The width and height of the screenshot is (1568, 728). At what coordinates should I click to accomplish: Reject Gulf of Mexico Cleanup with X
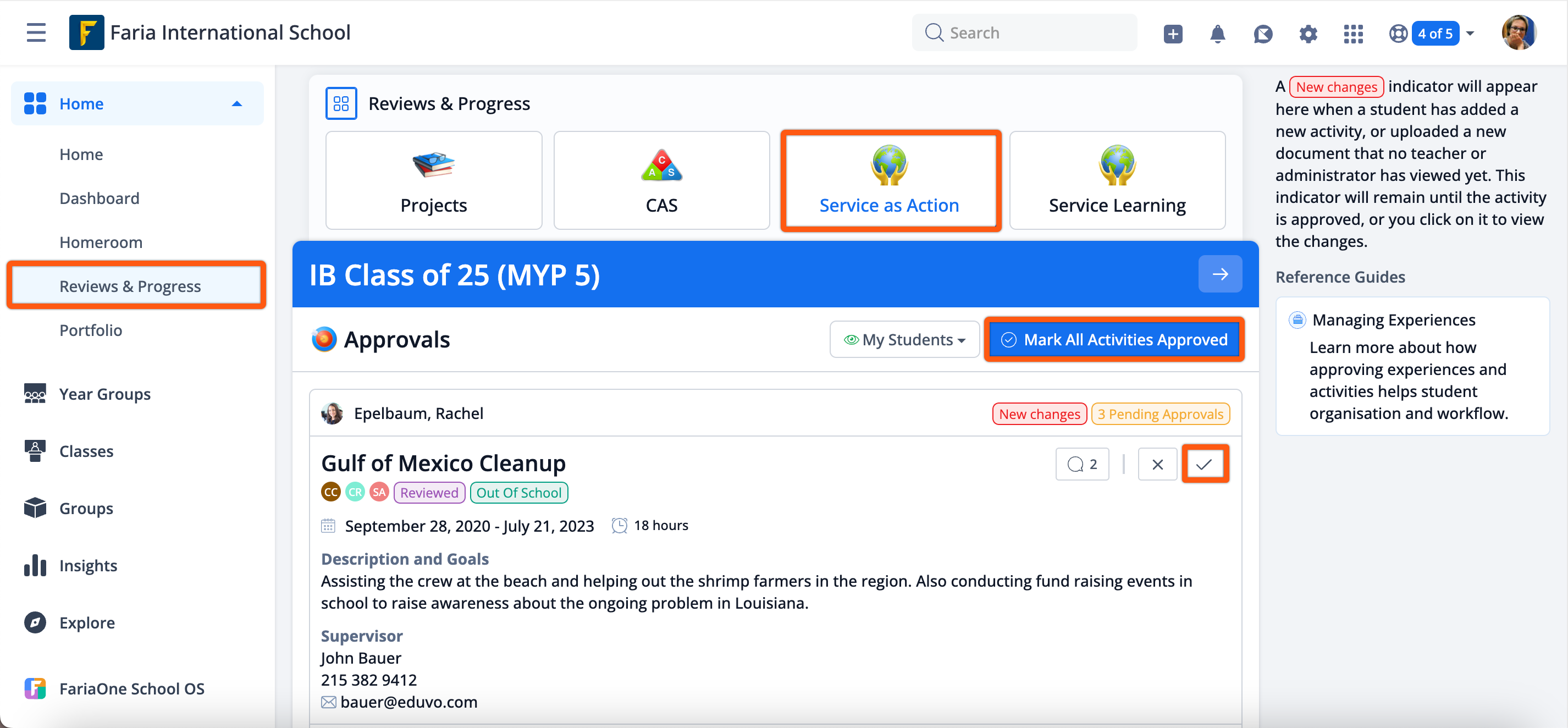click(1157, 465)
